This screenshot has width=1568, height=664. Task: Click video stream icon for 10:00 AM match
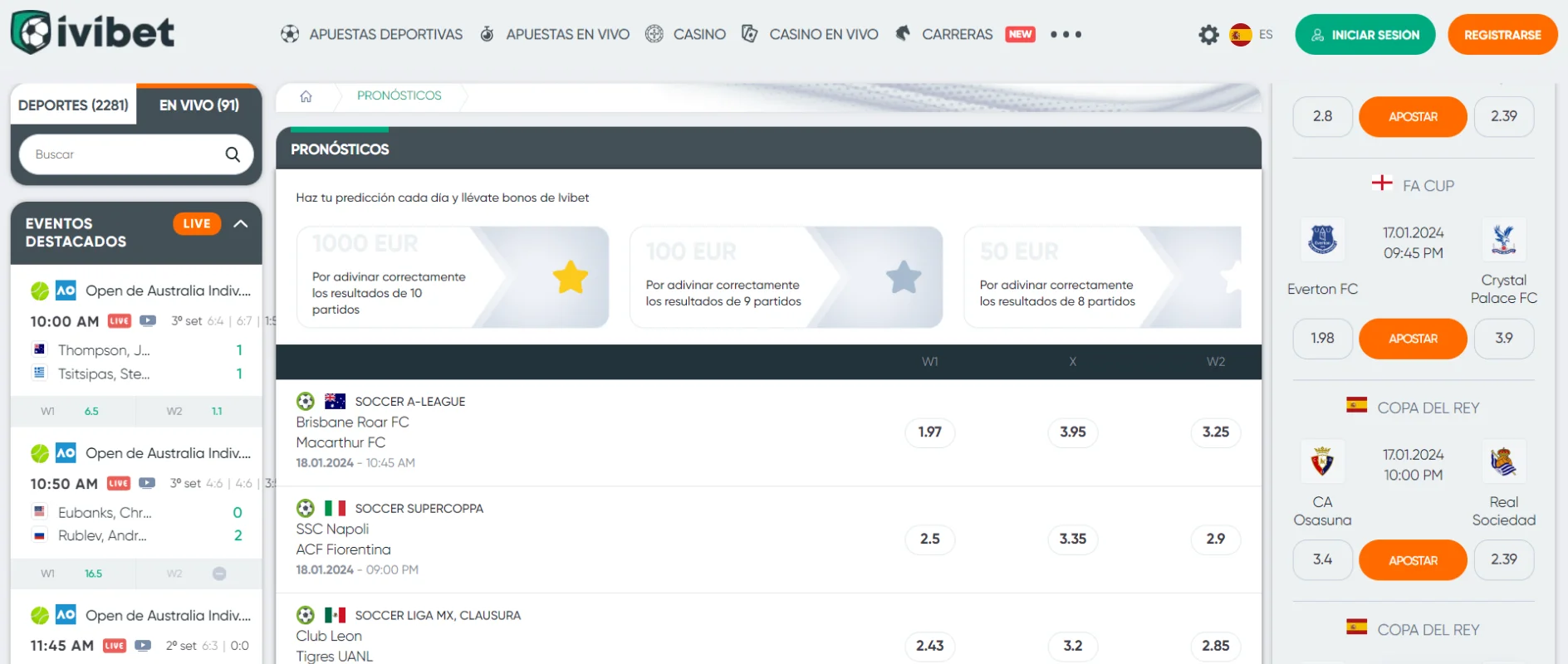pos(148,320)
